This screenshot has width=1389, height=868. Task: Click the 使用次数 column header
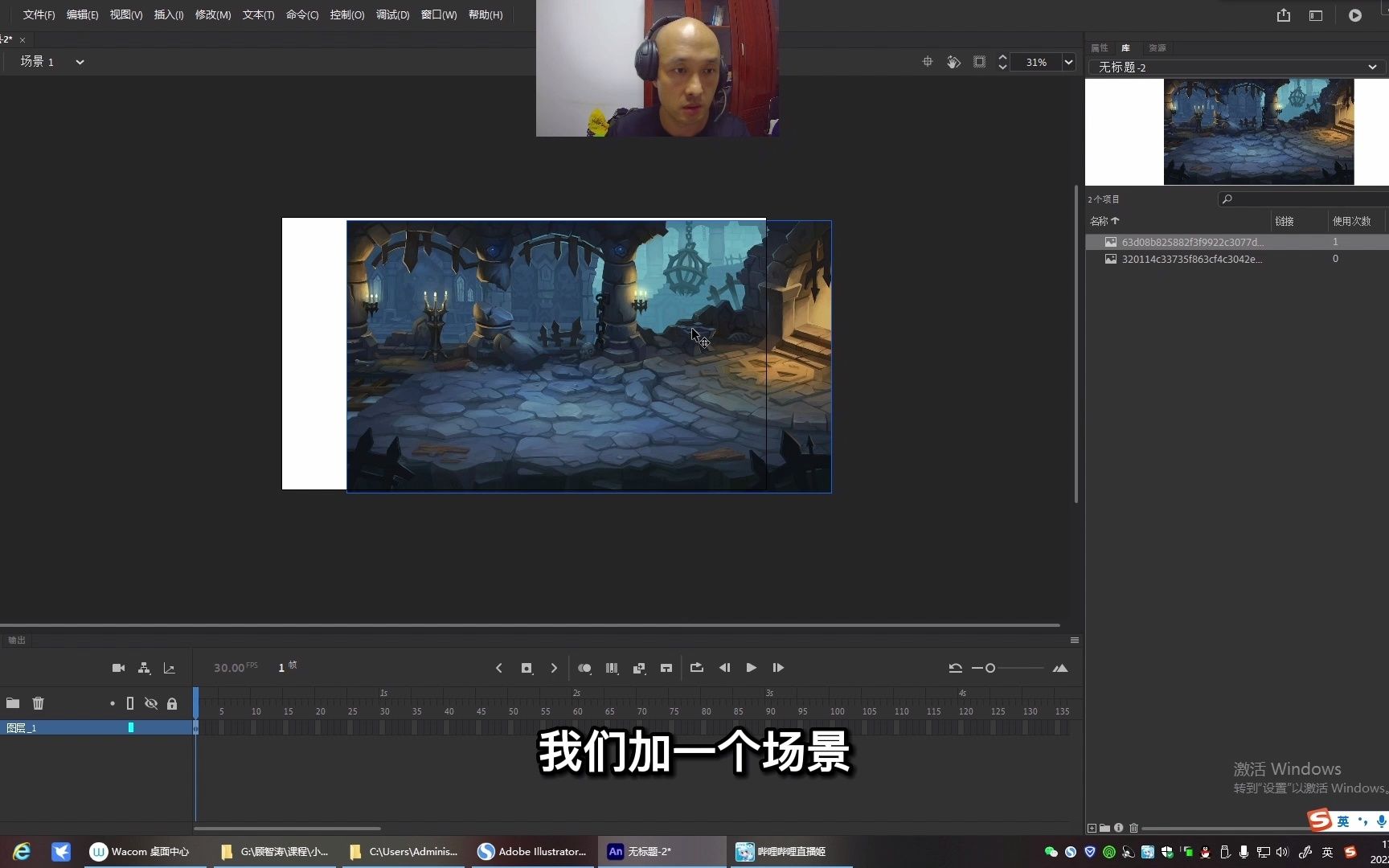click(x=1352, y=221)
